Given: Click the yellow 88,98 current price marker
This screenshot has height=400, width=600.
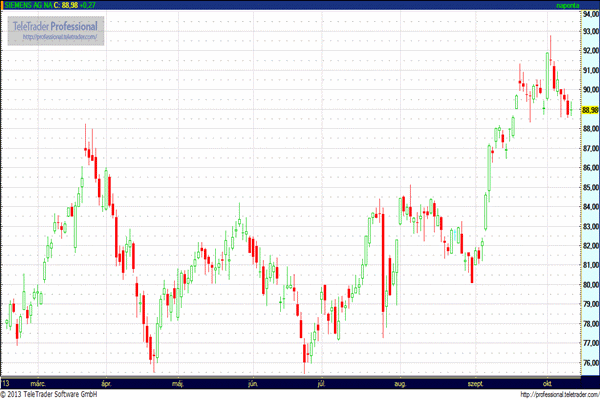Looking at the screenshot, I should pyautogui.click(x=588, y=109).
